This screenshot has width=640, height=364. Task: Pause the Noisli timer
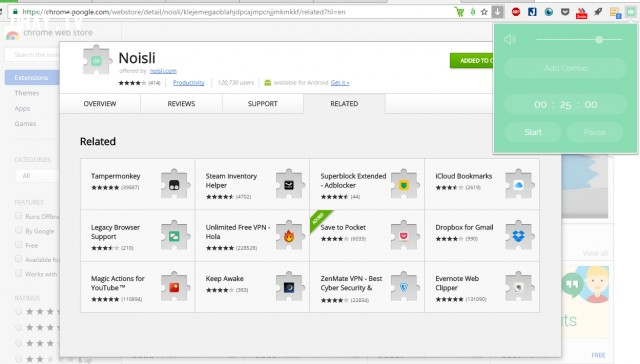(x=595, y=132)
